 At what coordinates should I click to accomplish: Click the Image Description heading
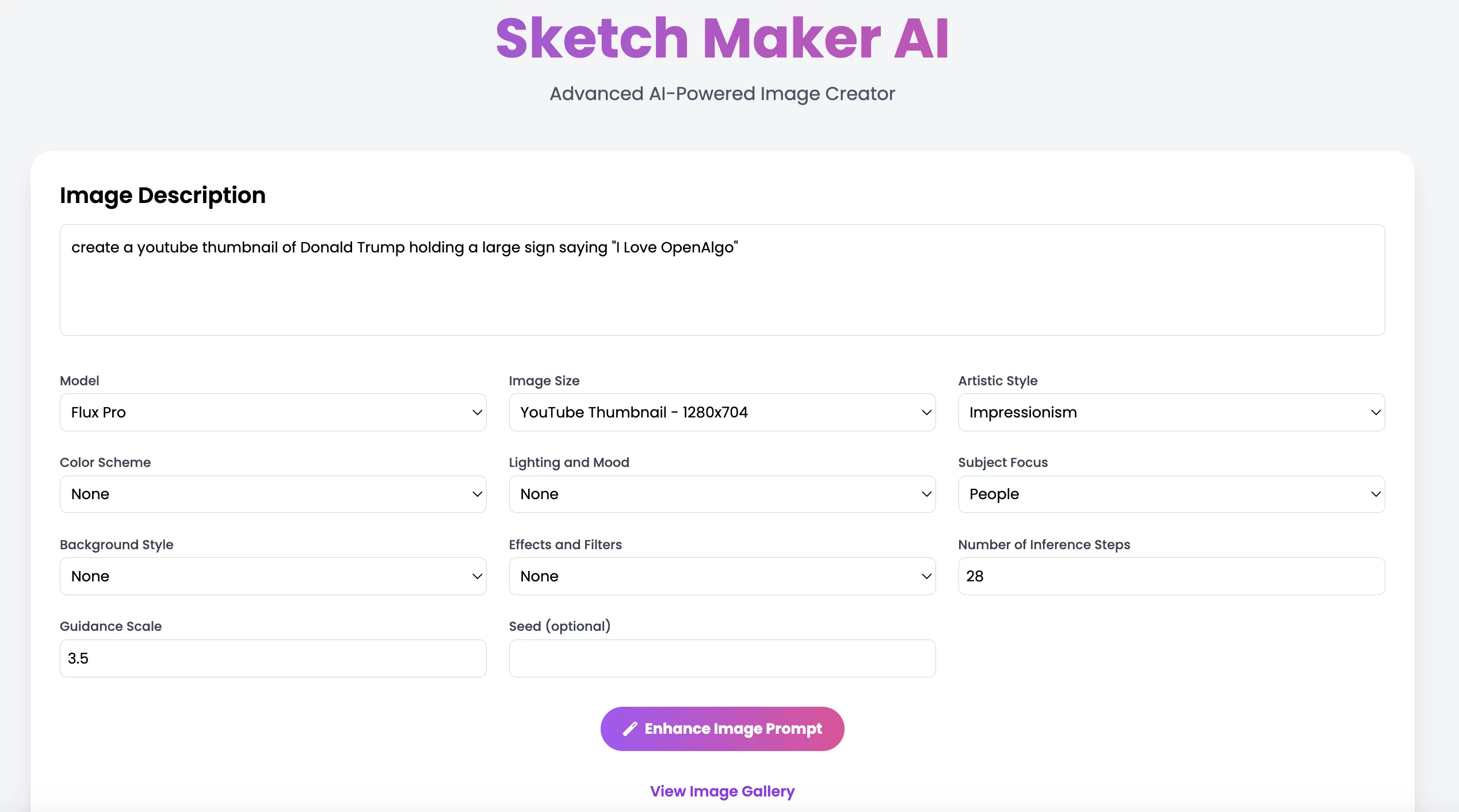(x=163, y=196)
